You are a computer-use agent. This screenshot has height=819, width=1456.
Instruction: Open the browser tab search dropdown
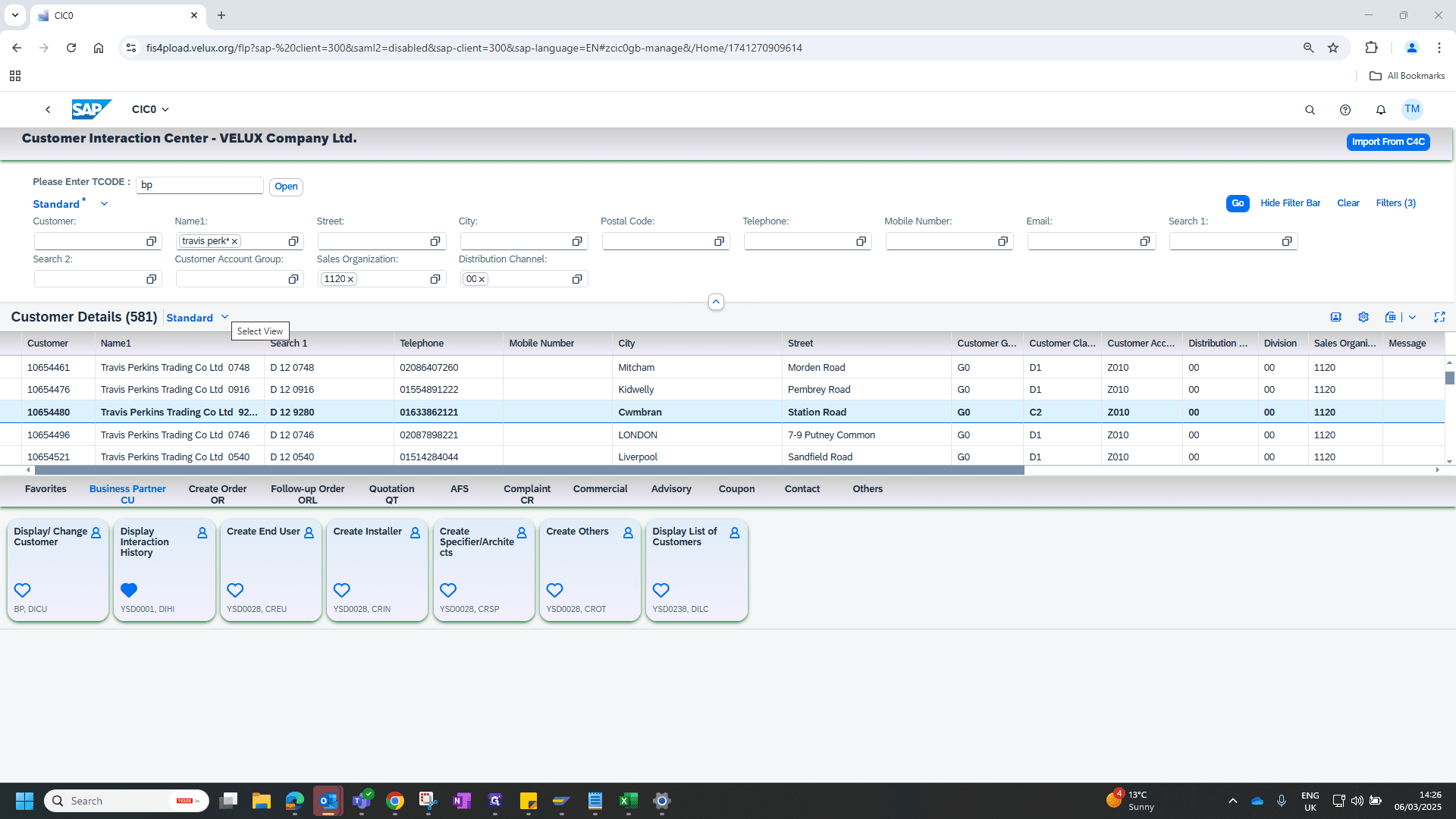click(14, 15)
